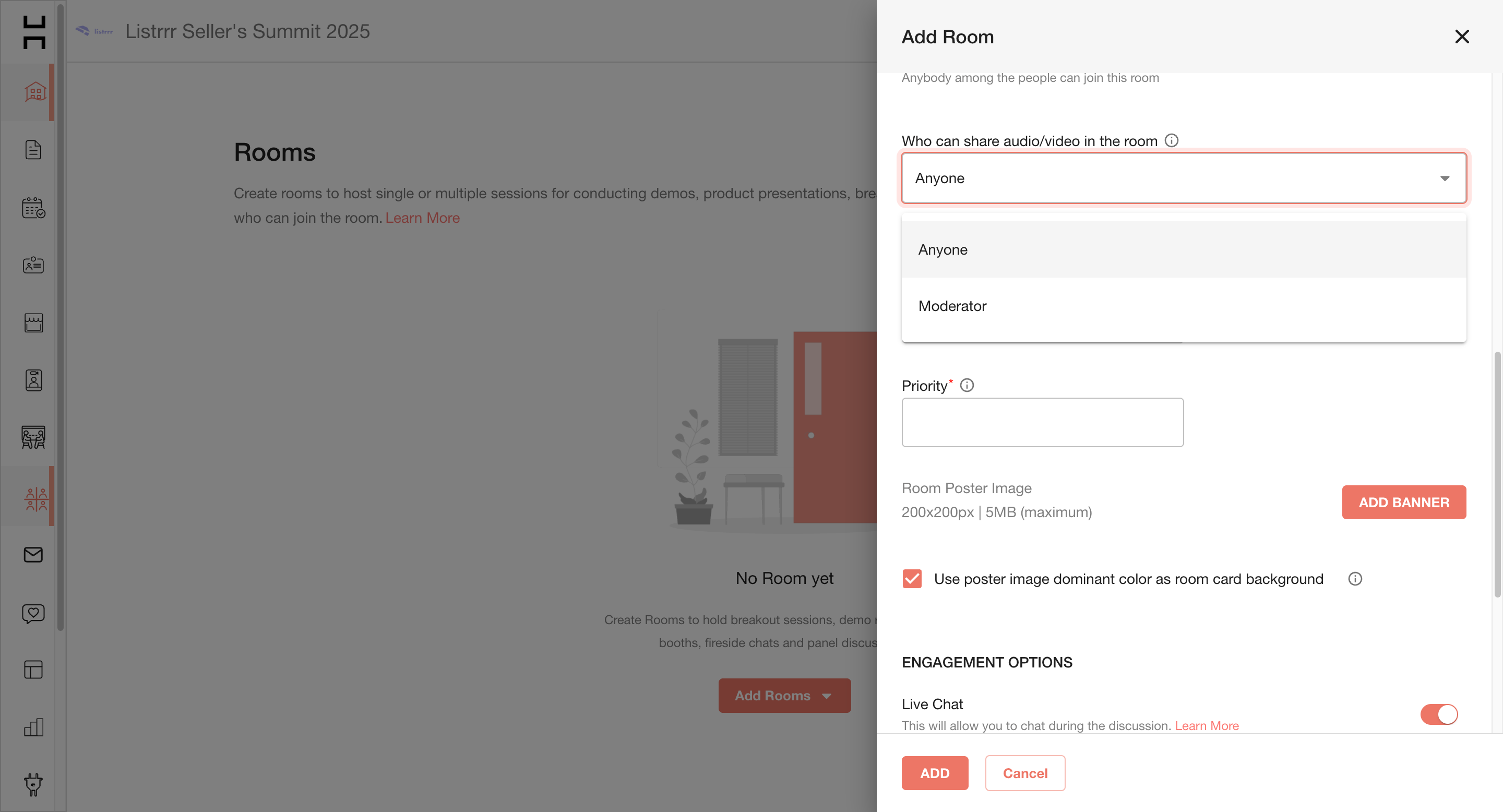Image resolution: width=1503 pixels, height=812 pixels.
Task: Expand the Add Rooms dropdown button
Action: click(x=784, y=695)
